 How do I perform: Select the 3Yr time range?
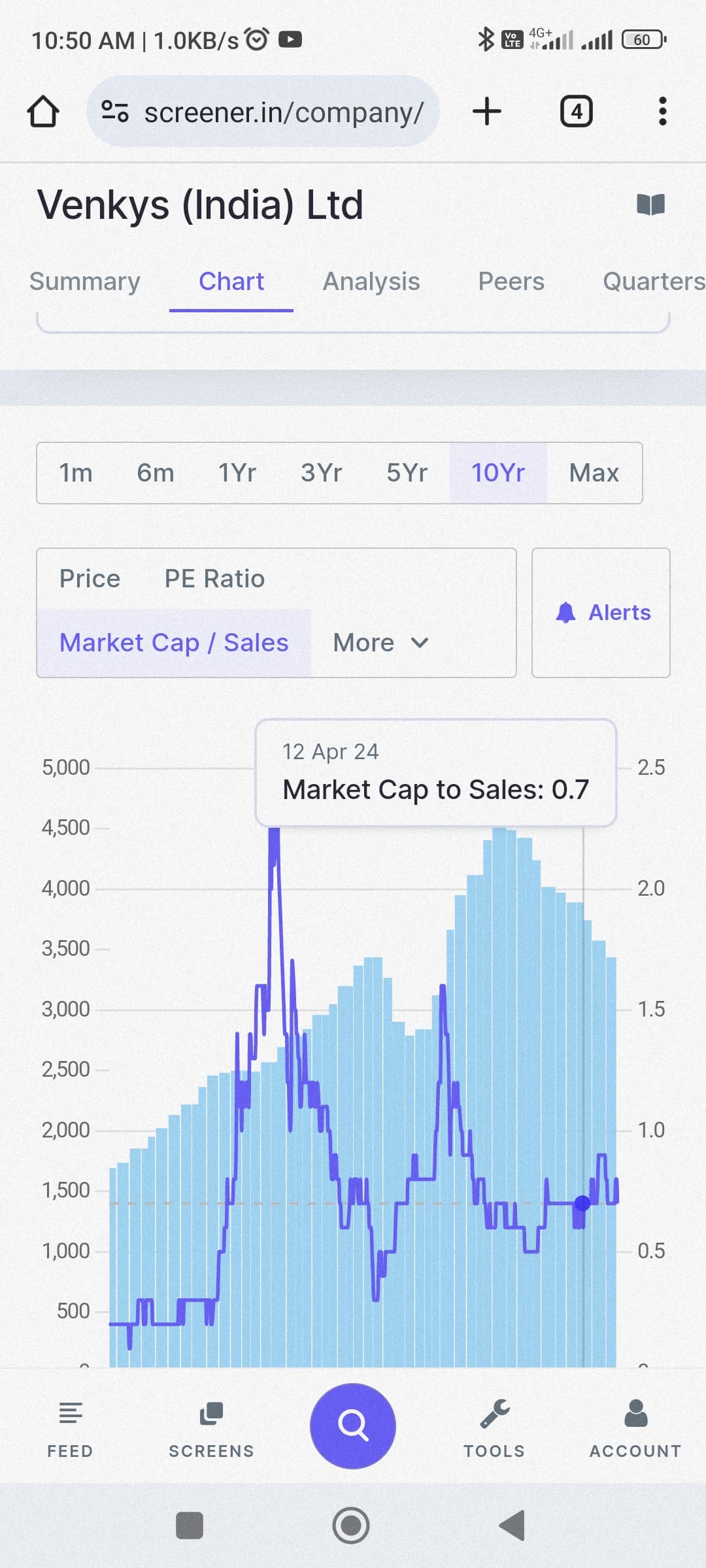(x=321, y=473)
